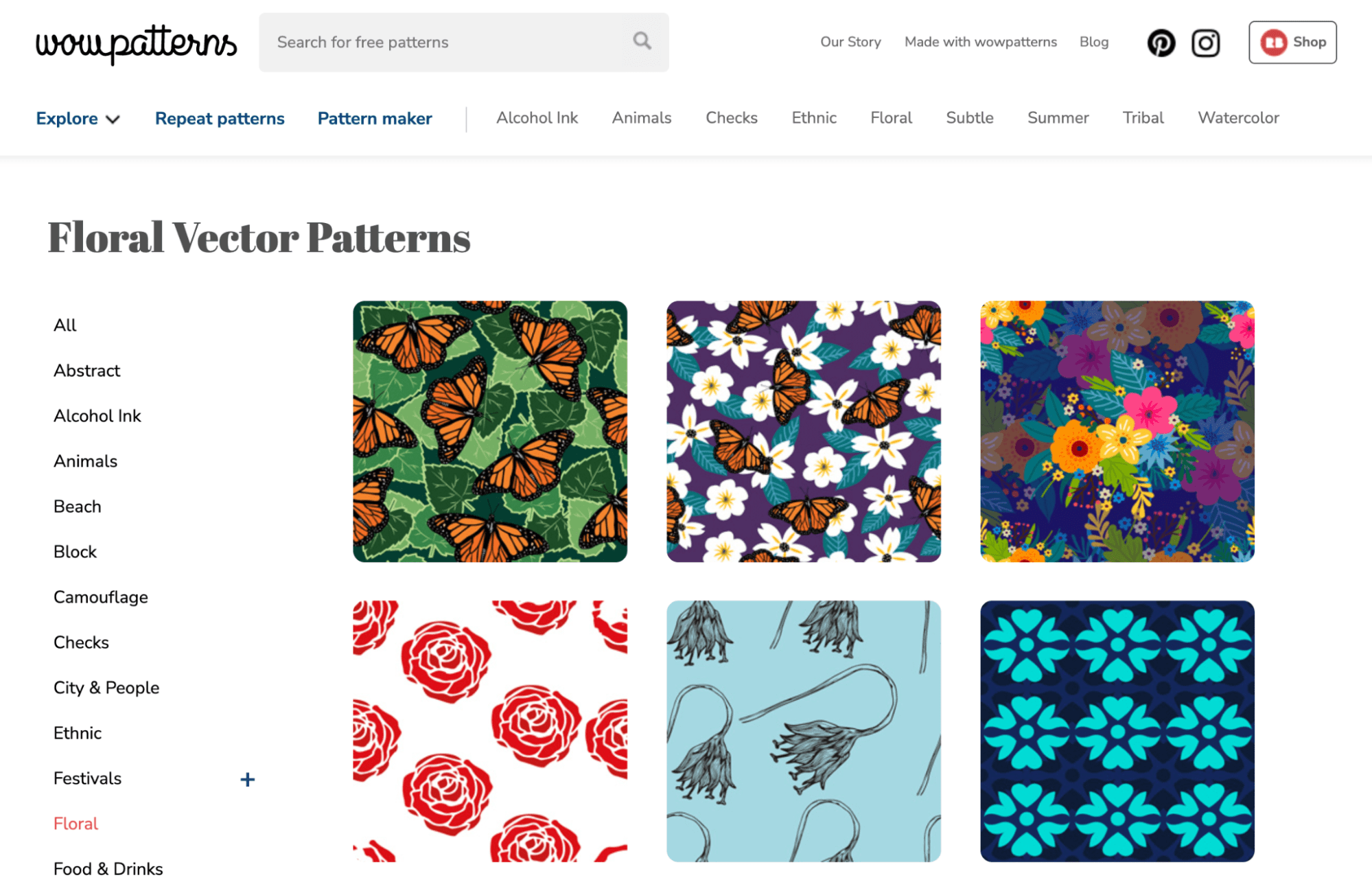The height and width of the screenshot is (893, 1372).
Task: Open the Pattern maker tab
Action: click(x=375, y=119)
